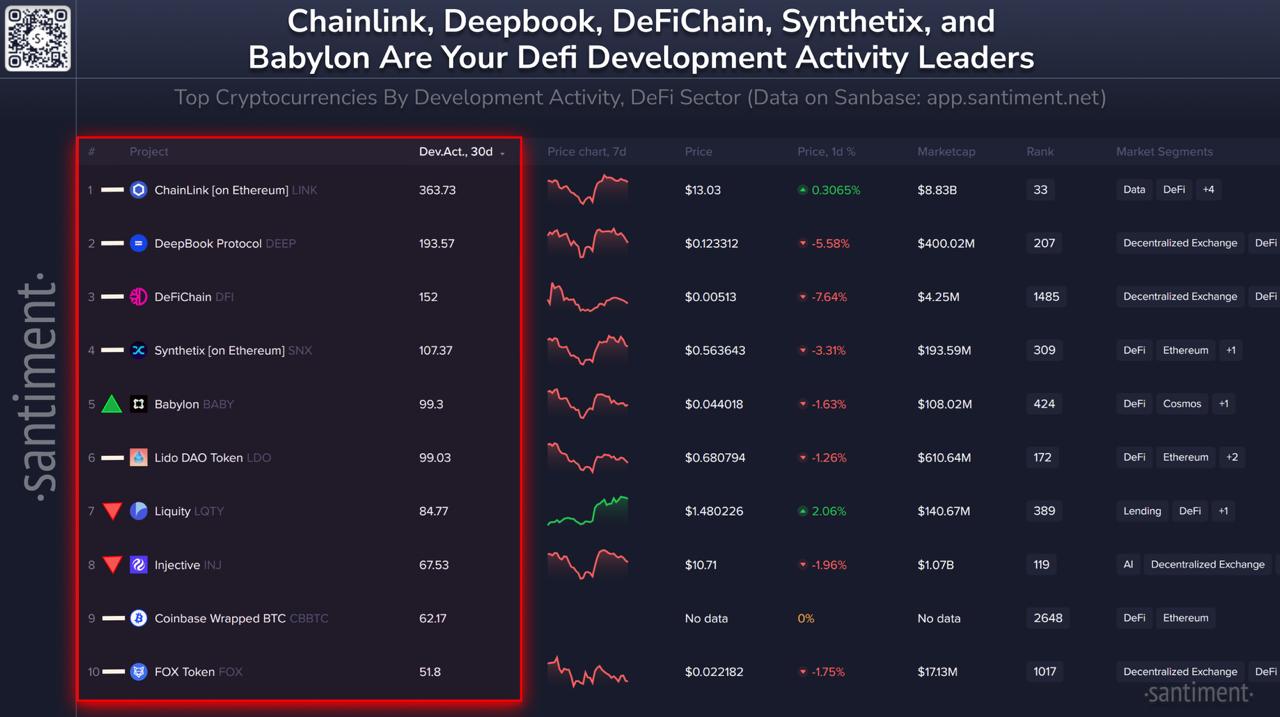This screenshot has height=717, width=1280.
Task: Click the Price, 1d % column header
Action: [x=826, y=152]
